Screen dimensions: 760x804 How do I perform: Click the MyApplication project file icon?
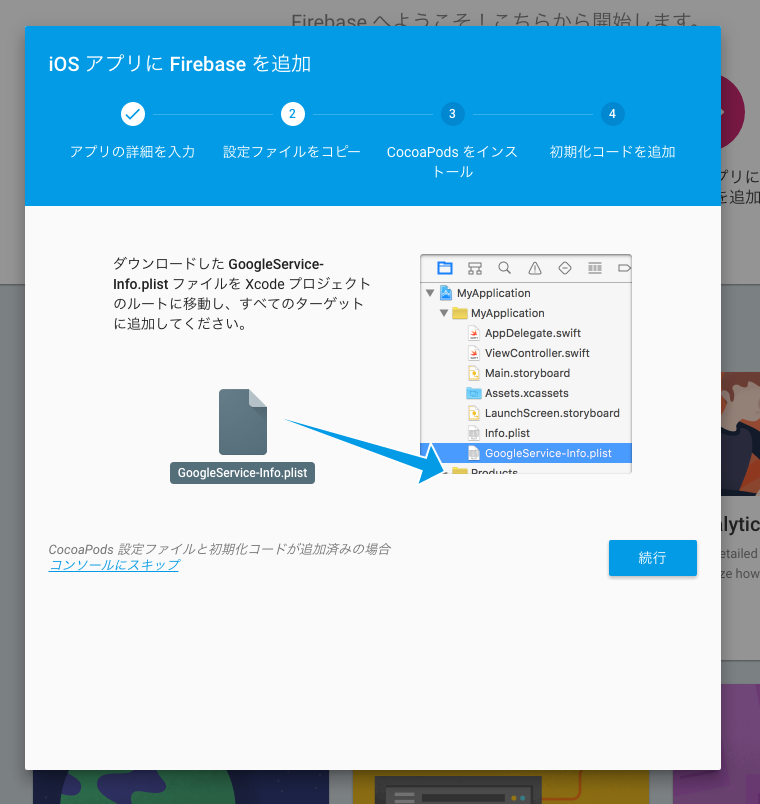[x=446, y=293]
